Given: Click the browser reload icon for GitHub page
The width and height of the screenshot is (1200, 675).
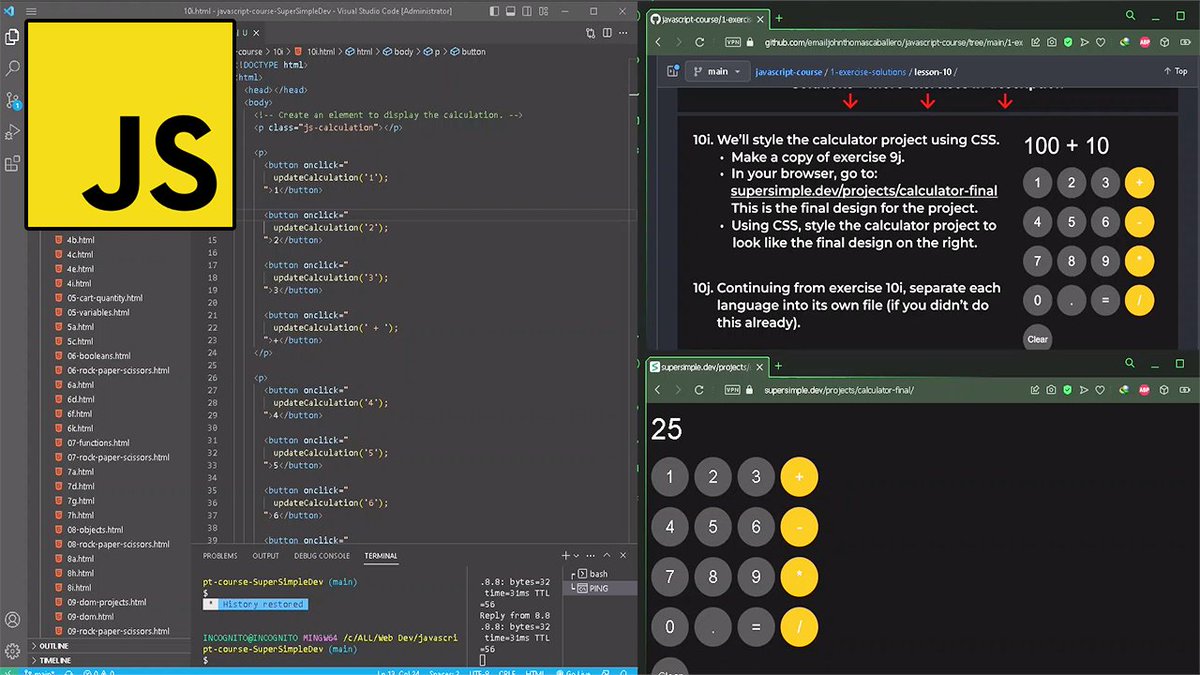Looking at the screenshot, I should click(700, 42).
